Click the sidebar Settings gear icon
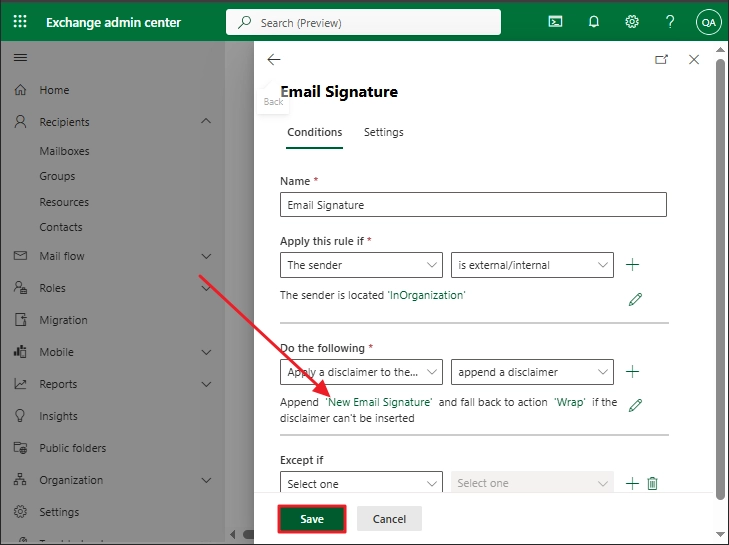Viewport: 729px width, 545px height. pyautogui.click(x=20, y=512)
